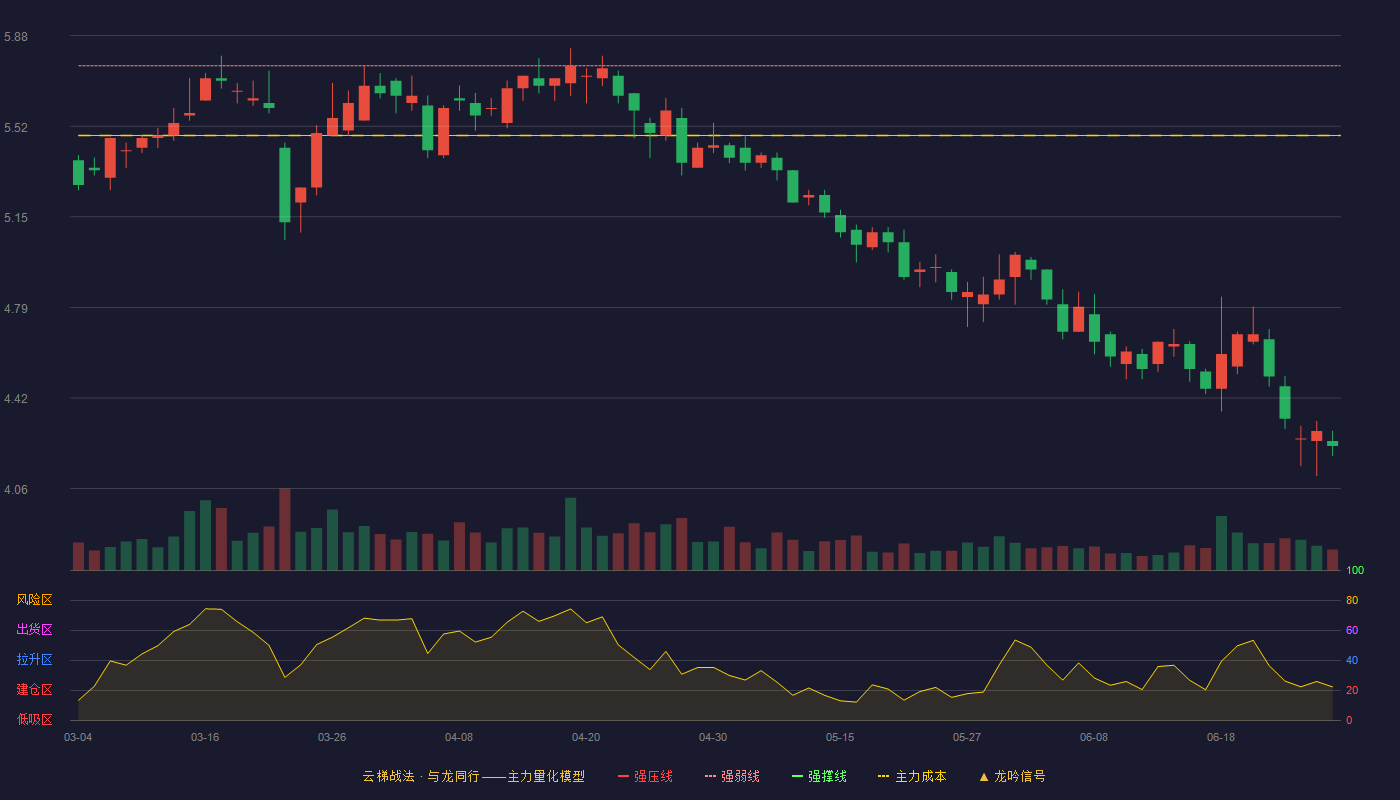This screenshot has width=1400, height=800.
Task: Click the 5.52 price axis label
Action: pos(16,128)
